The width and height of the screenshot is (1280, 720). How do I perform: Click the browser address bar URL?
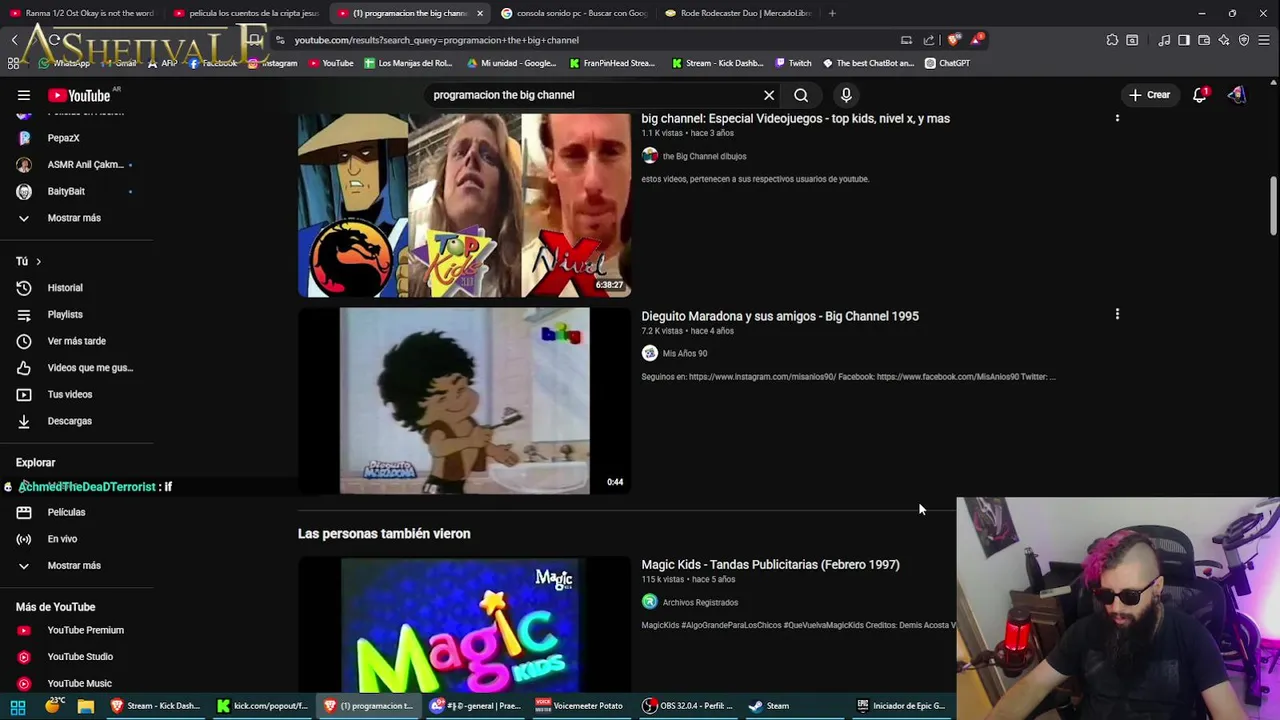436,40
